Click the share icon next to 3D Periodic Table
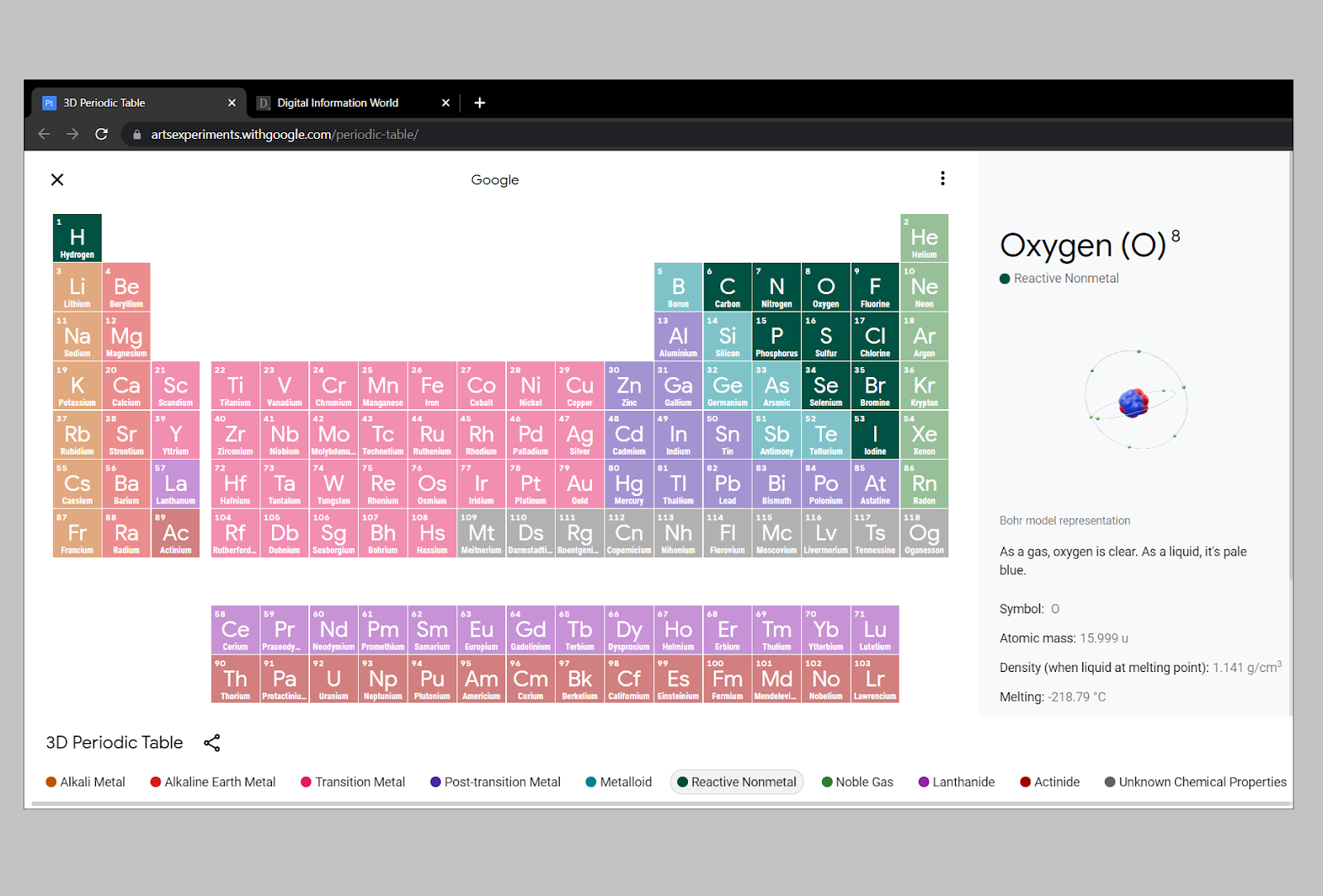Image resolution: width=1323 pixels, height=896 pixels. (x=213, y=742)
